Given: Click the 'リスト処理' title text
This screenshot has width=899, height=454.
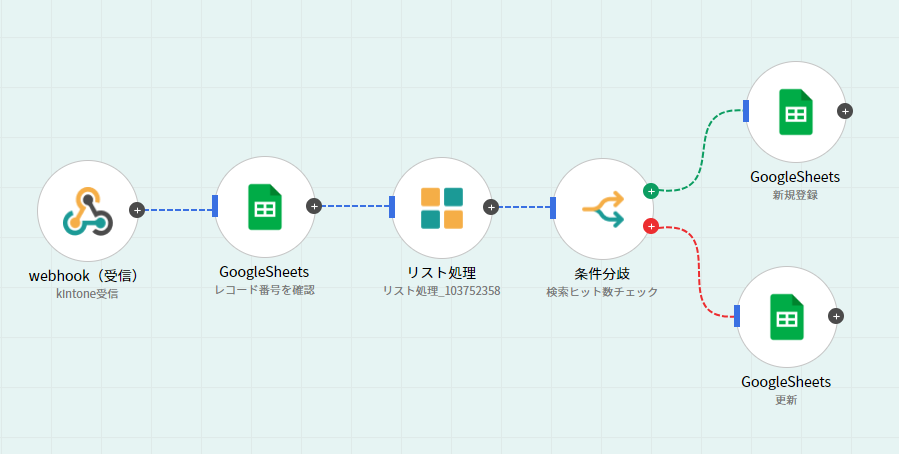Looking at the screenshot, I should tap(441, 272).
